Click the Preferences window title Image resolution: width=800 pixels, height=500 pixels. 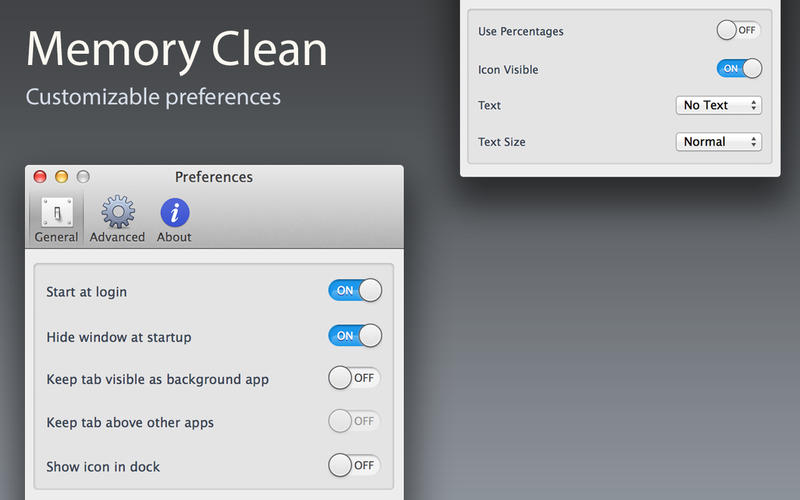[214, 177]
